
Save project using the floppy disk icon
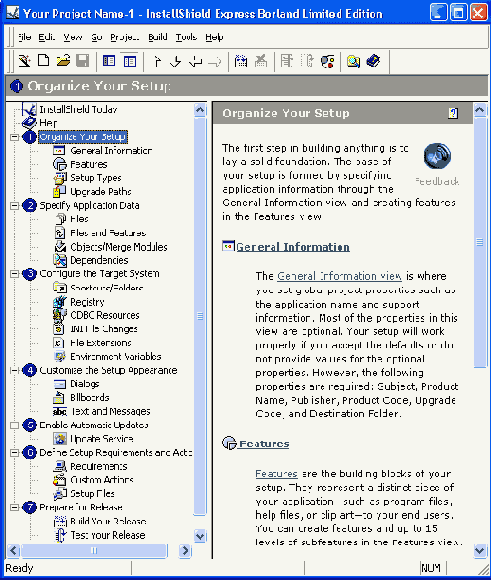coord(83,61)
